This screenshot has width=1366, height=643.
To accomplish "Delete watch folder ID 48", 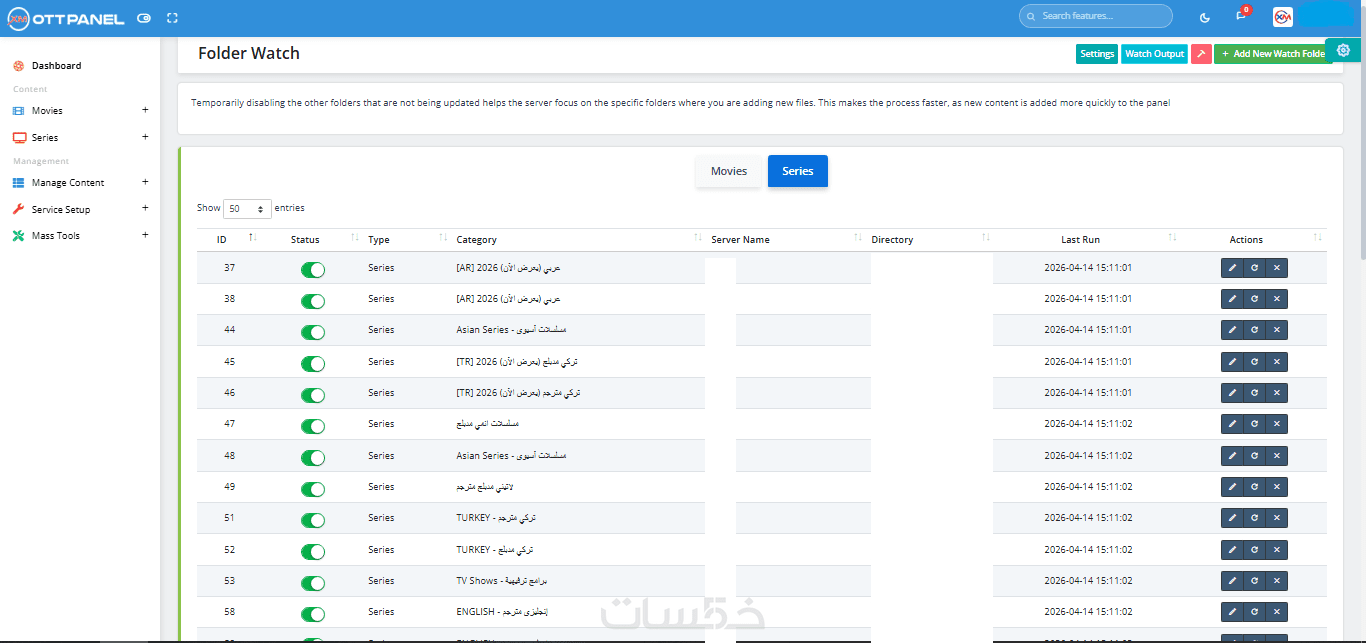I will (x=1277, y=456).
